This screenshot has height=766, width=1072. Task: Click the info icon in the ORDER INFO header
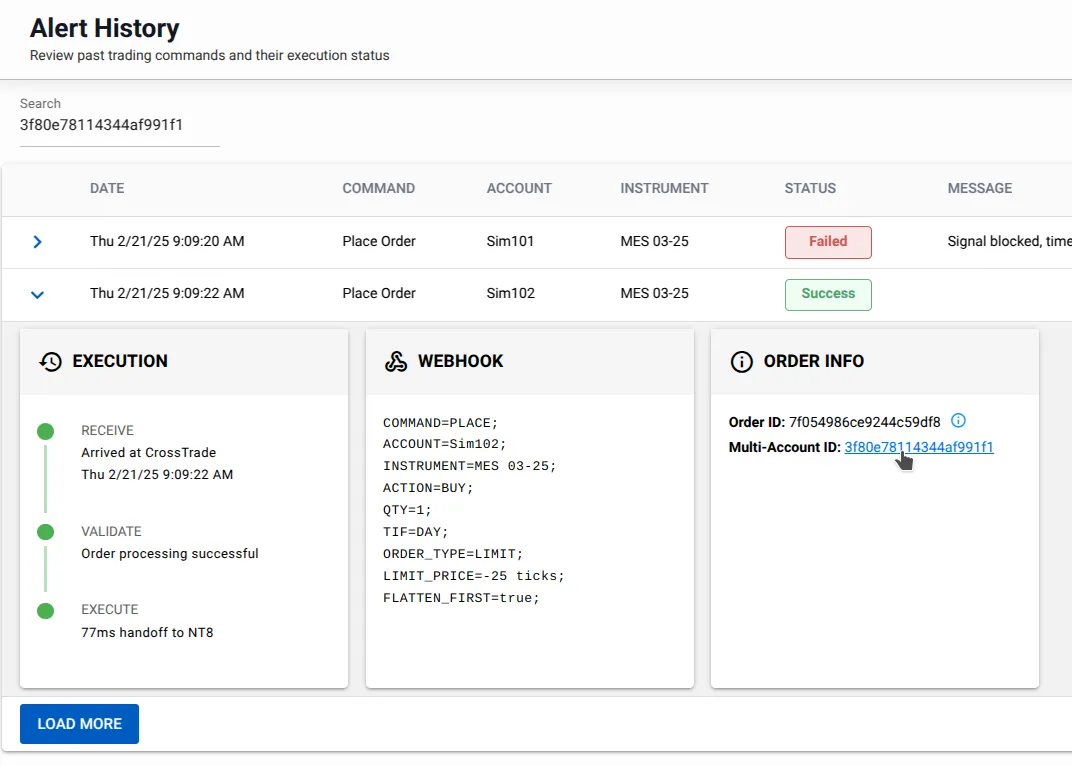[x=741, y=362]
